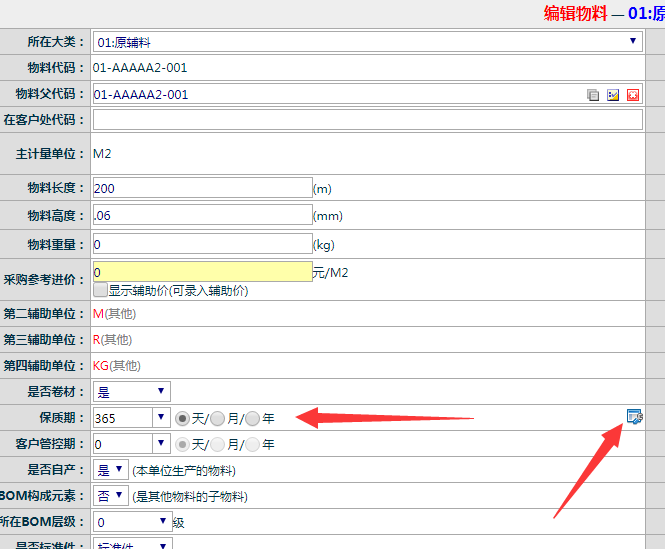The image size is (665, 549).
Task: Click the yellow 采购参考进价 input field
Action: pyautogui.click(x=202, y=272)
